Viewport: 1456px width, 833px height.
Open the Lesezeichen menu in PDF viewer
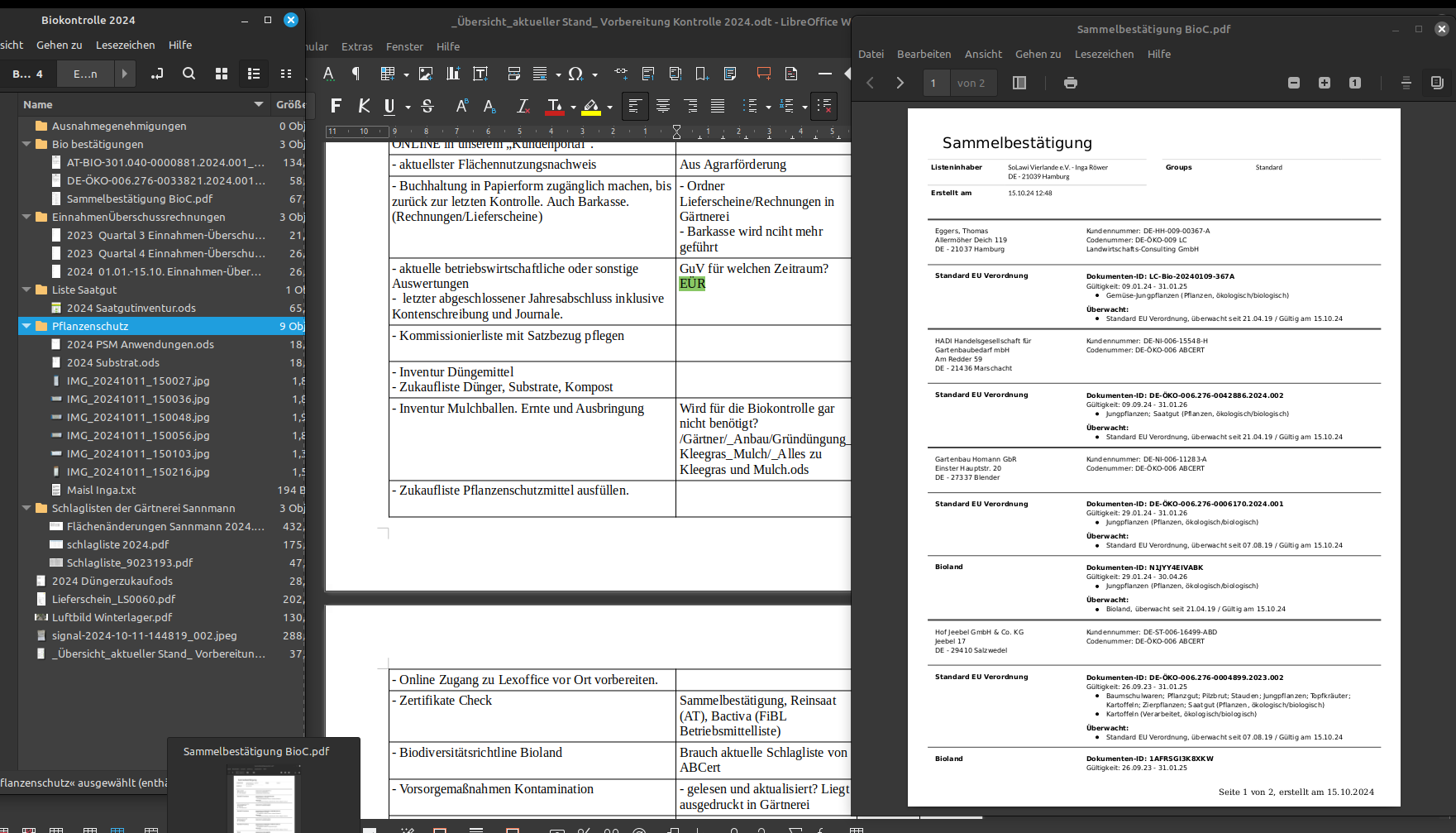click(1104, 54)
